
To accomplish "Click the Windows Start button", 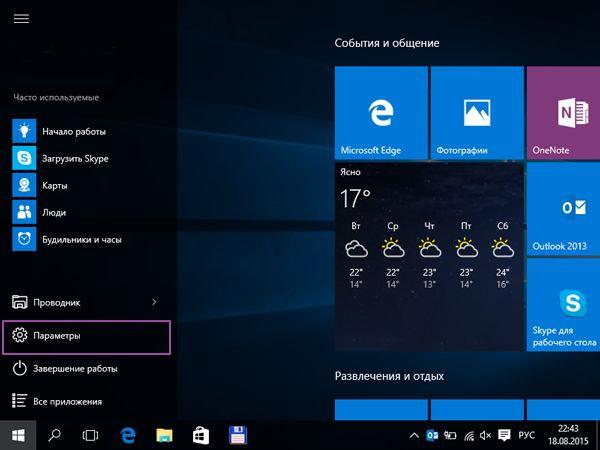I will [18, 435].
